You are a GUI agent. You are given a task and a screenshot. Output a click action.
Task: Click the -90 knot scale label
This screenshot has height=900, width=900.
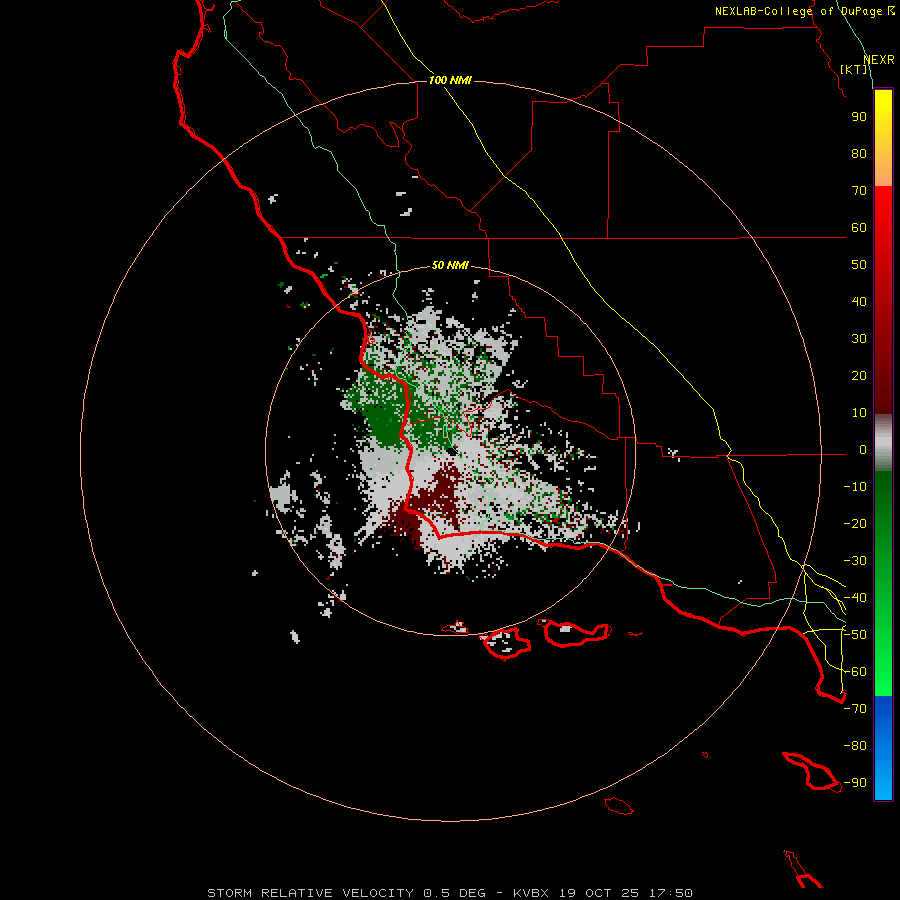pos(855,783)
